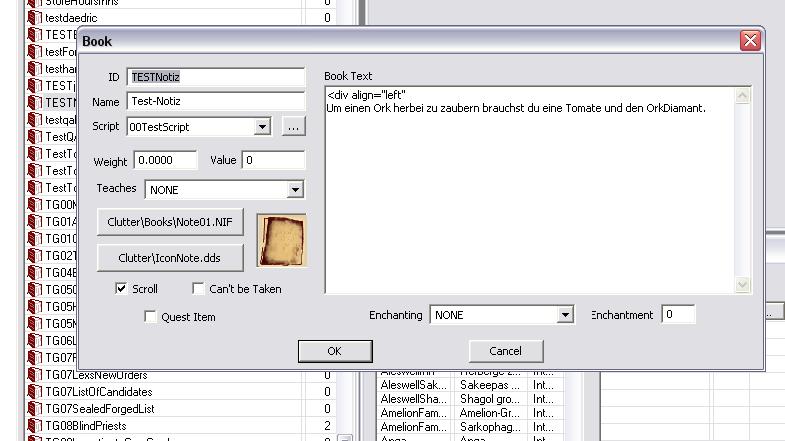The height and width of the screenshot is (441, 785).
Task: Click the ID field containing TESTNotiz
Action: (216, 77)
